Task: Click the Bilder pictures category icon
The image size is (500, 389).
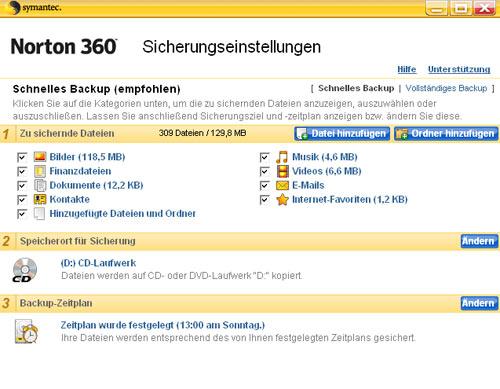Action: pos(40,157)
